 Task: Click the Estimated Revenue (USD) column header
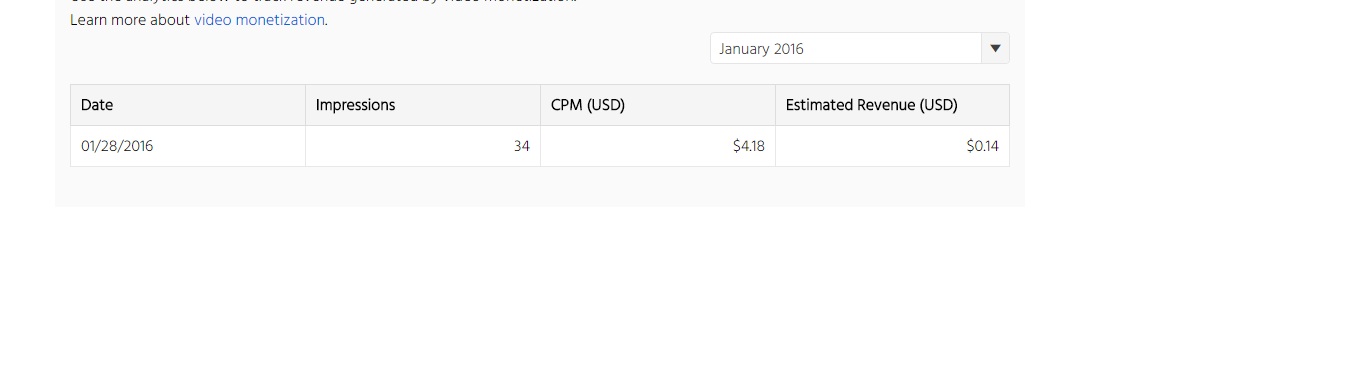pos(892,105)
